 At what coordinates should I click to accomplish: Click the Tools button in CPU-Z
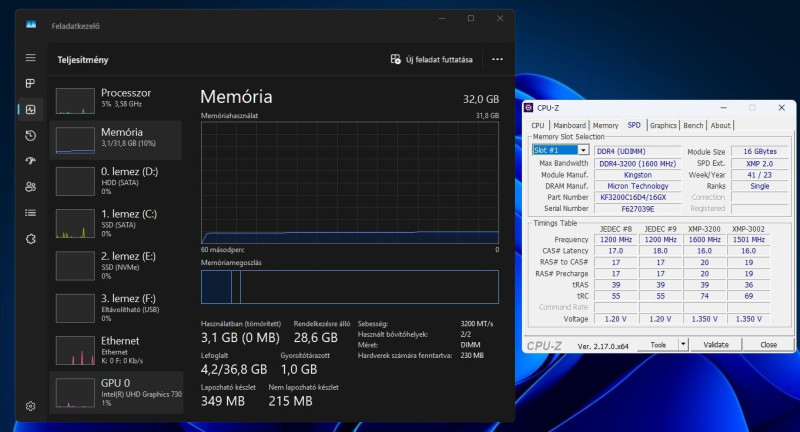click(658, 345)
